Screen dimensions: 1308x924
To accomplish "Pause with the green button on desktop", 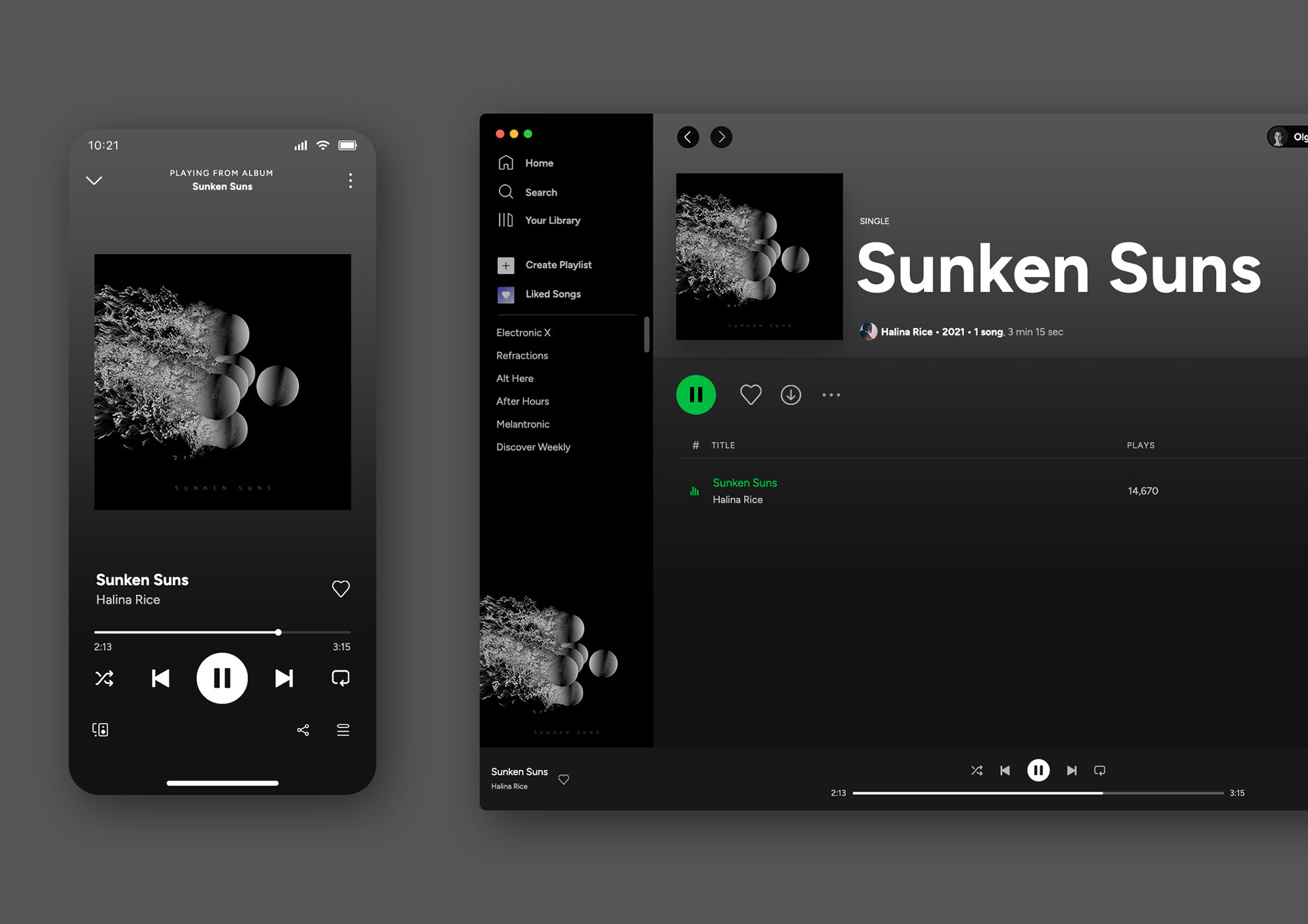I will click(696, 395).
